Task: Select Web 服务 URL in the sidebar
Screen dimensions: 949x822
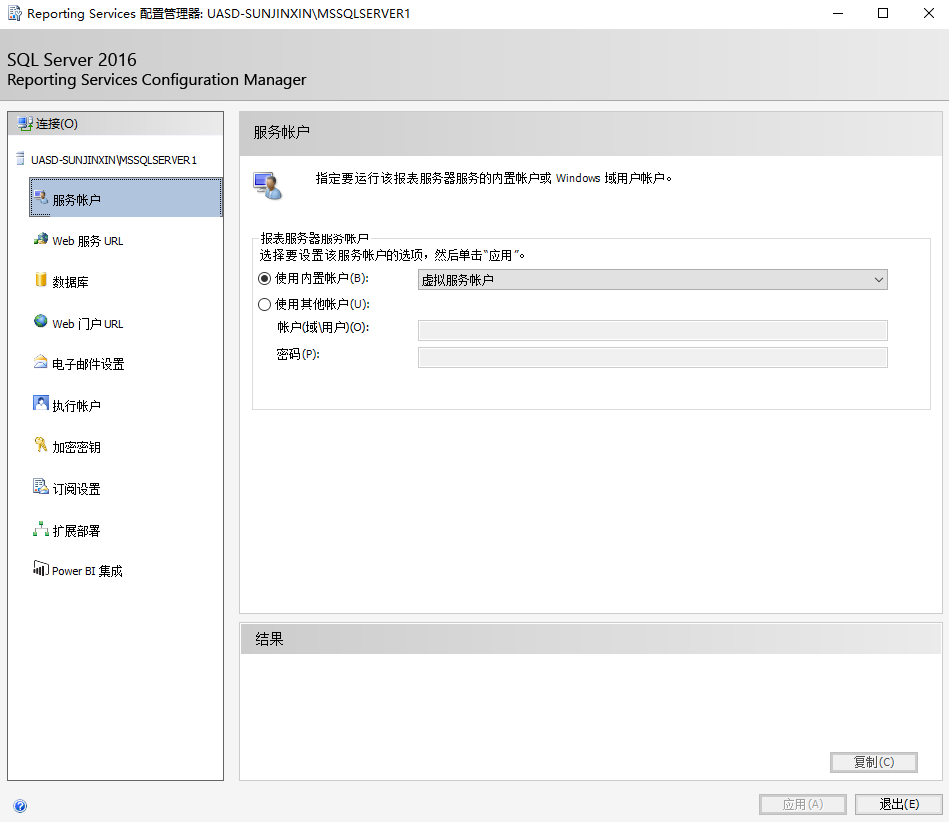Action: (x=88, y=240)
